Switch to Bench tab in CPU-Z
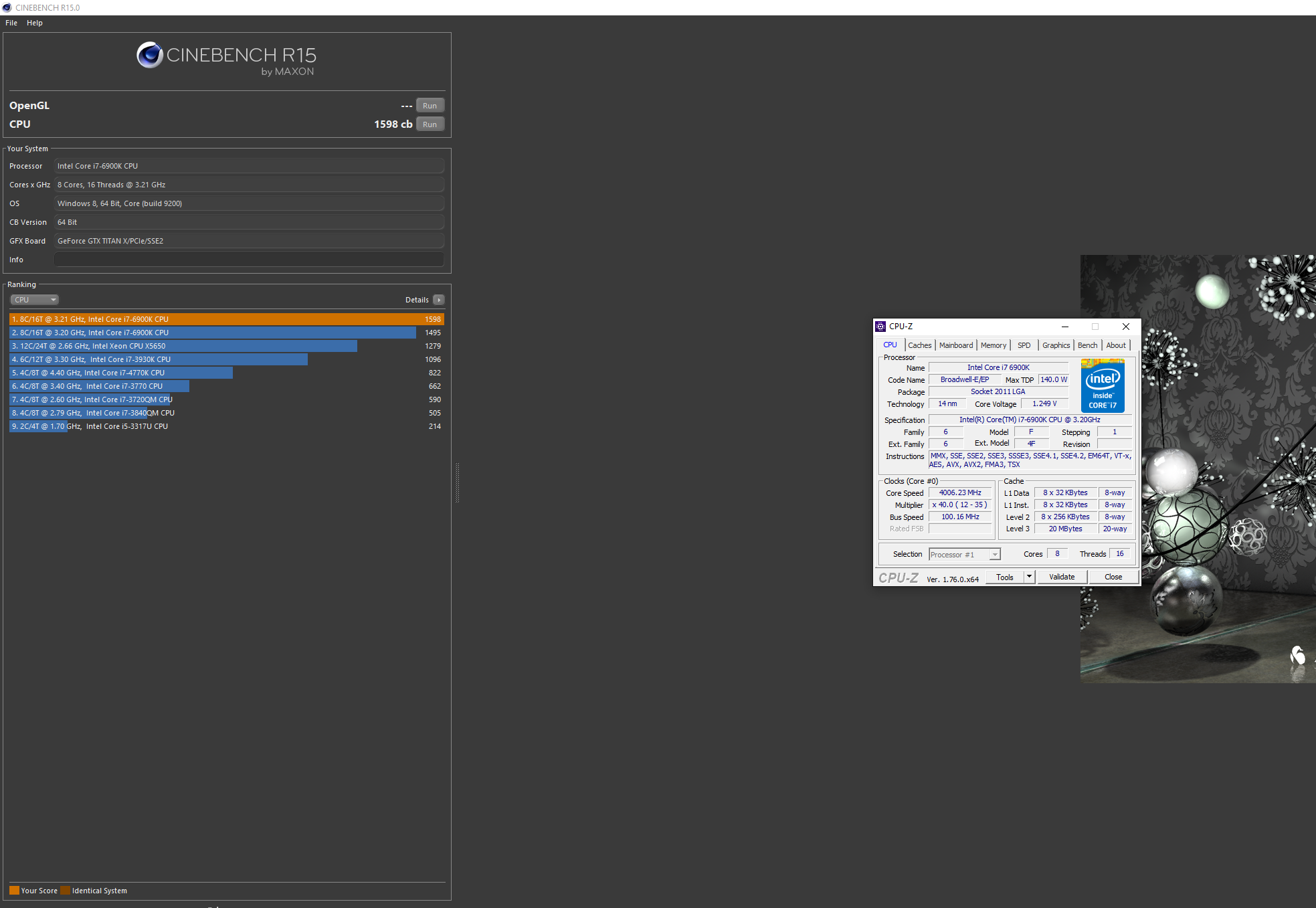Image resolution: width=1316 pixels, height=908 pixels. (x=1087, y=345)
